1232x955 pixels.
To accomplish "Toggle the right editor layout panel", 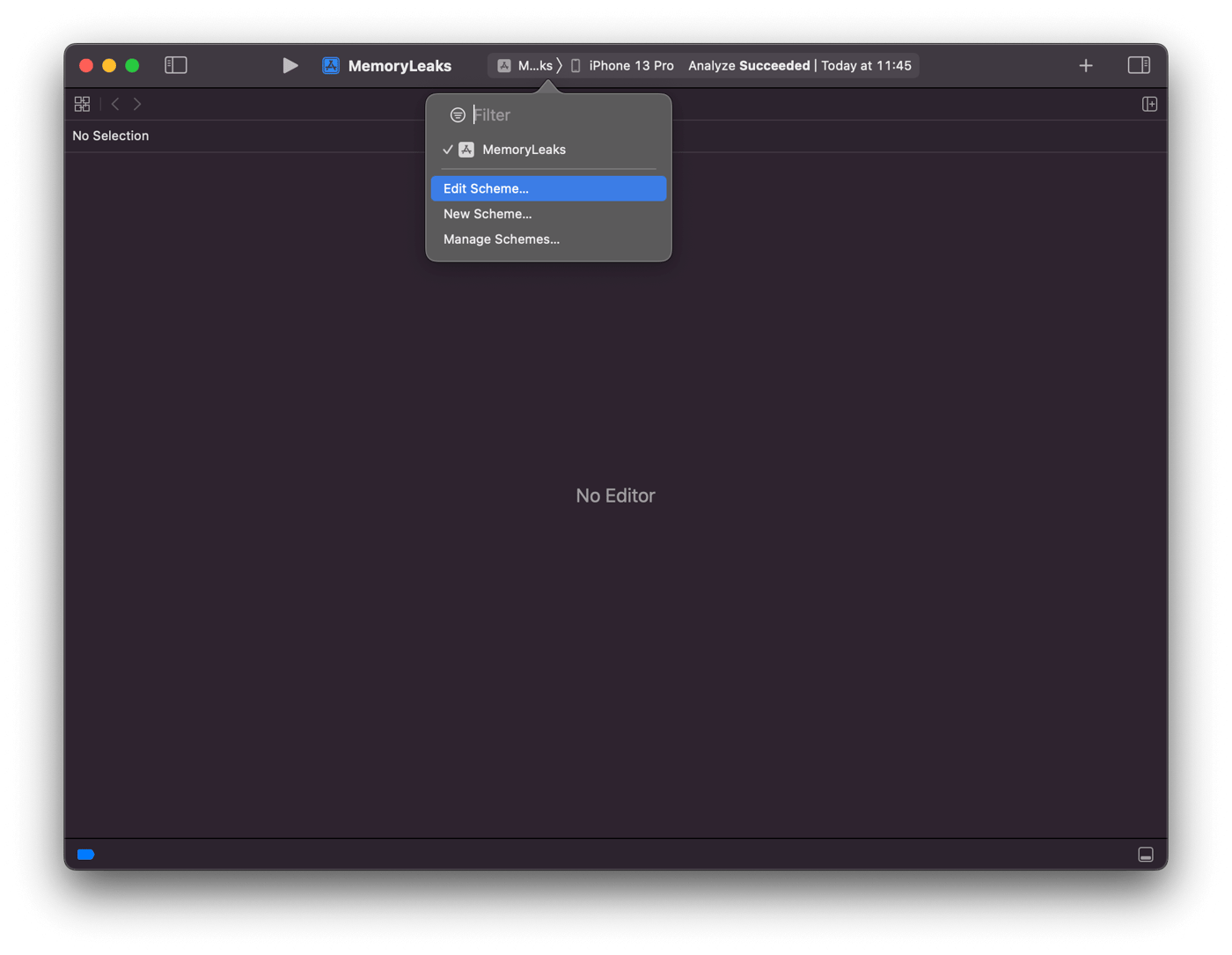I will point(1139,65).
